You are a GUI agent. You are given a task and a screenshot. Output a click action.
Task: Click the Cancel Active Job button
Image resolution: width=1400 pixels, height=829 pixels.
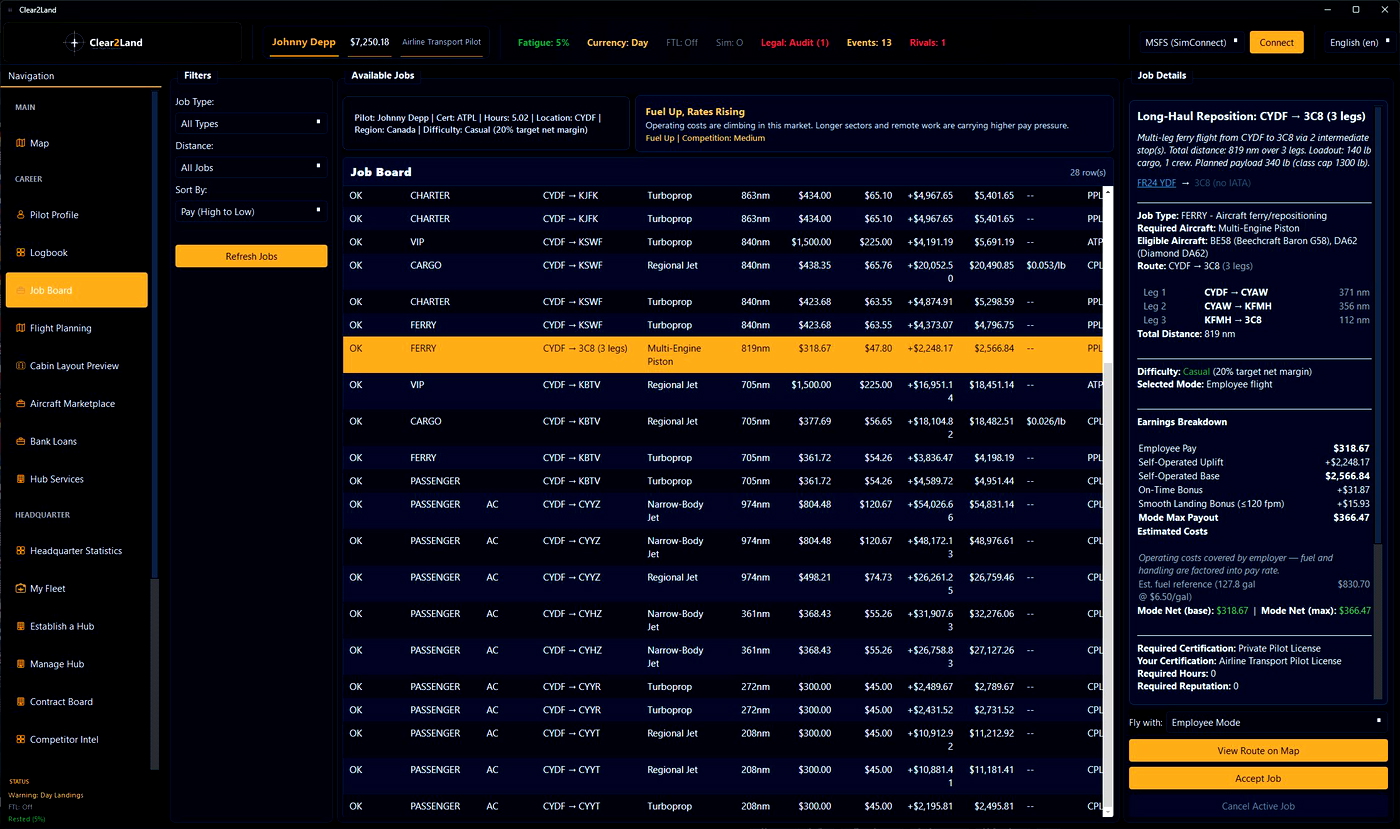point(1258,806)
